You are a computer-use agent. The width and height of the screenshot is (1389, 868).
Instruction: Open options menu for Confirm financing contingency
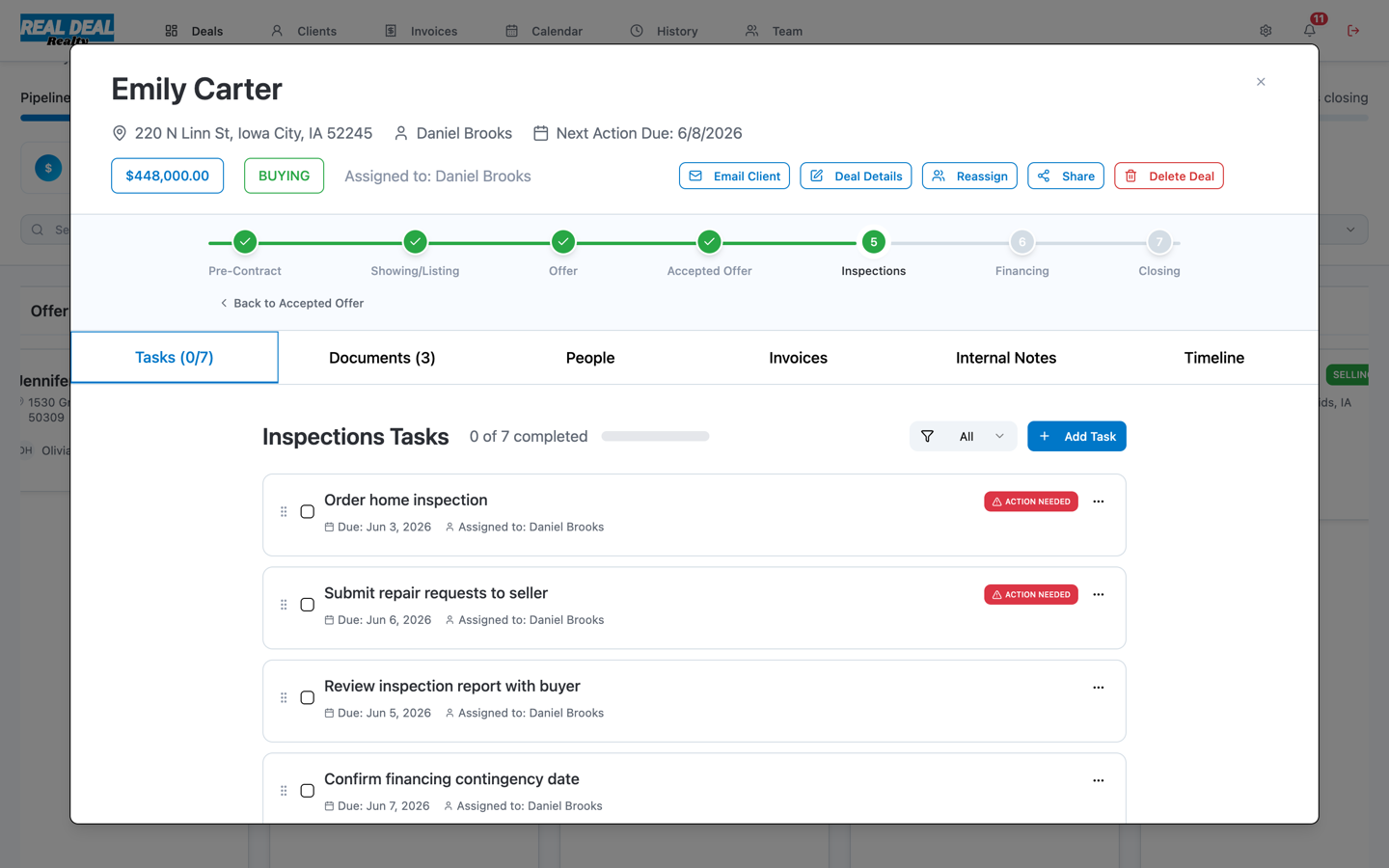coord(1099,780)
